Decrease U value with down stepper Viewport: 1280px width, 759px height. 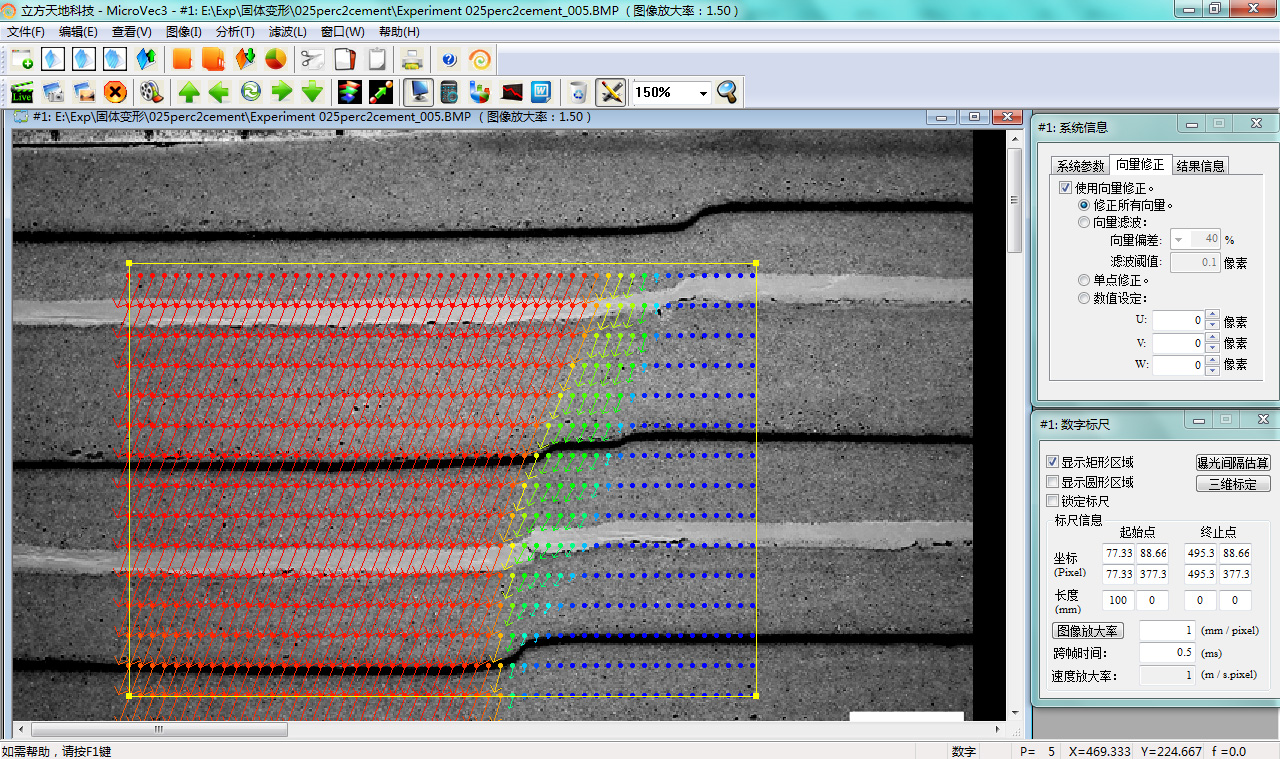[1212, 326]
